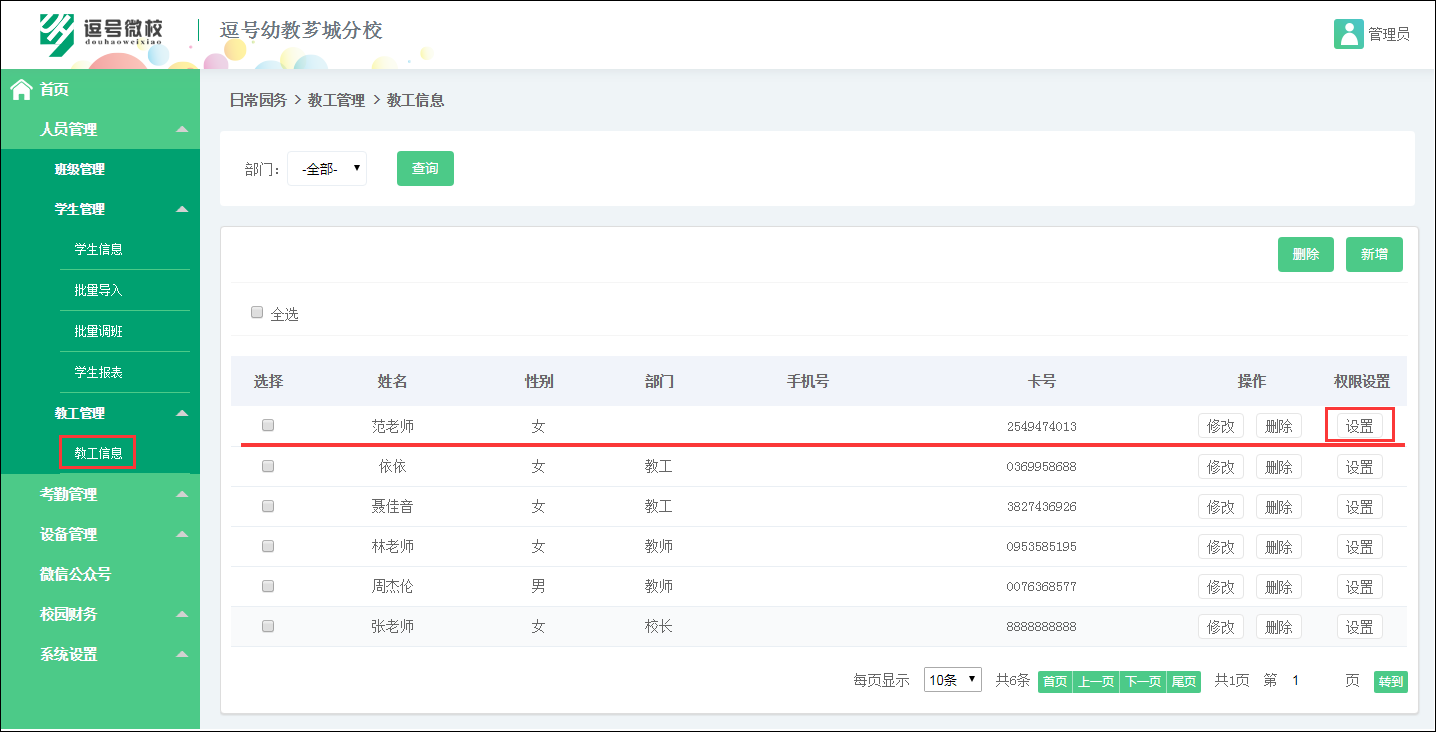This screenshot has width=1436, height=732.
Task: Click the 查询 search button
Action: click(x=425, y=168)
